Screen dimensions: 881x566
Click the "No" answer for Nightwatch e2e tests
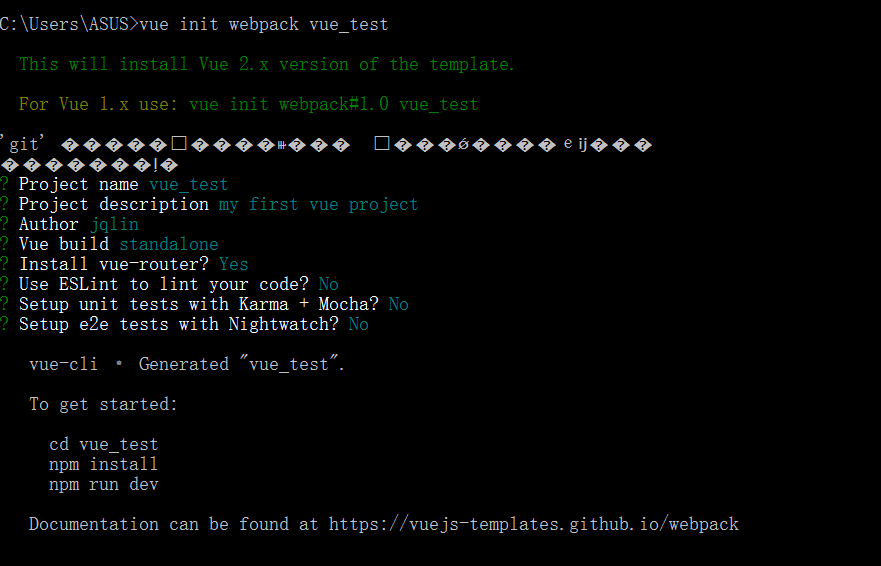coord(358,324)
